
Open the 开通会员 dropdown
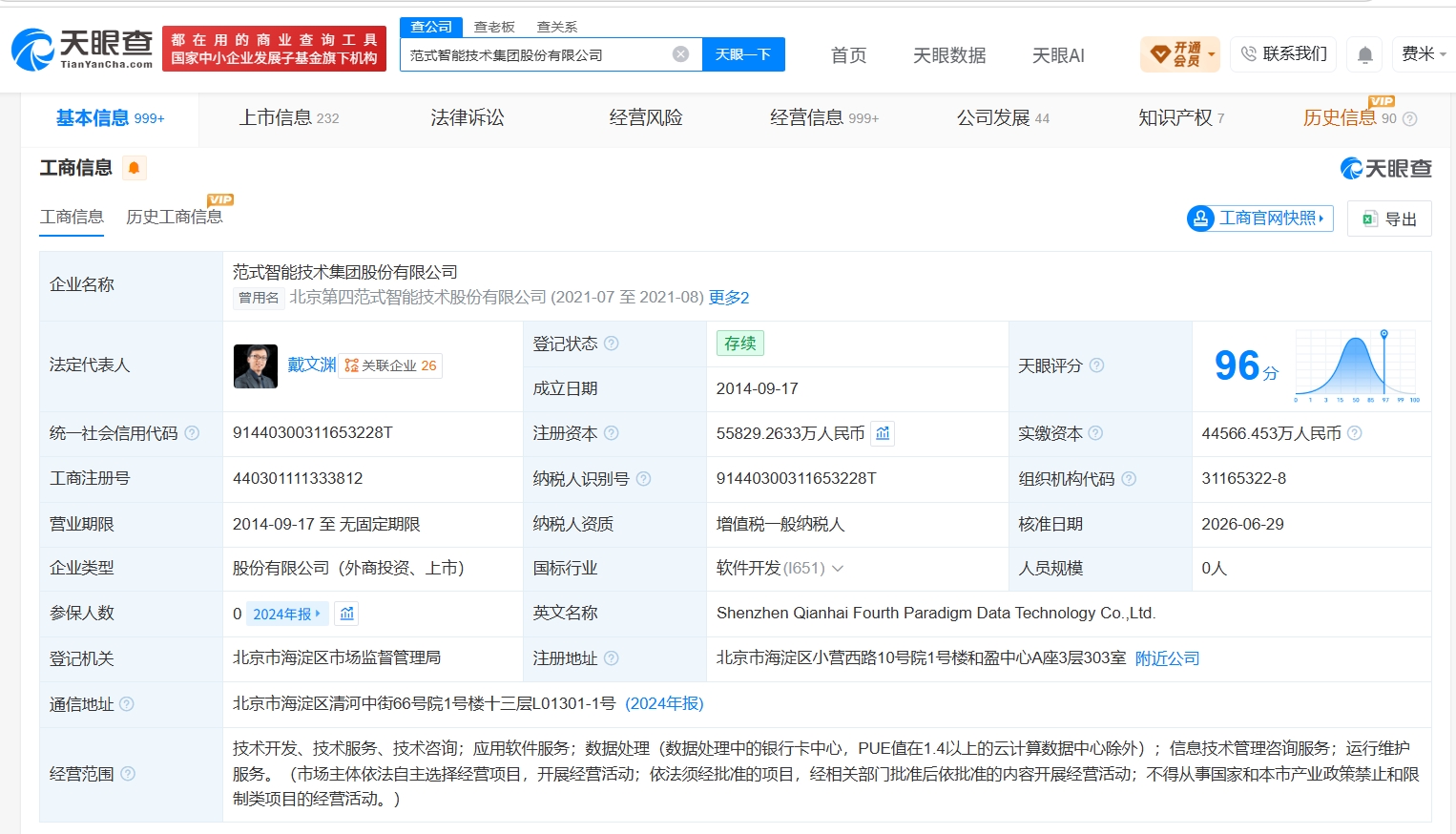coord(1180,54)
